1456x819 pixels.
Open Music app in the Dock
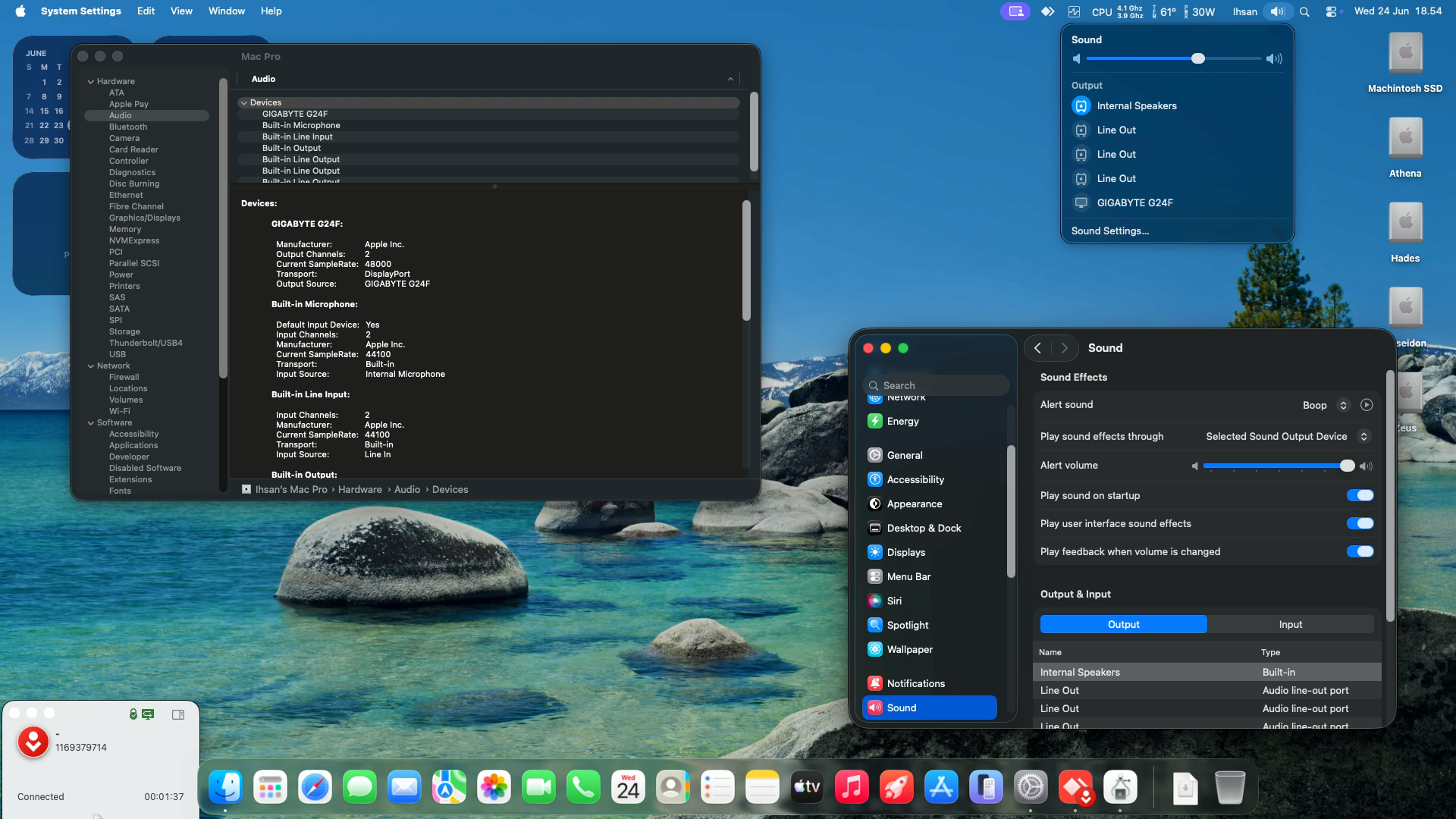pyautogui.click(x=852, y=788)
